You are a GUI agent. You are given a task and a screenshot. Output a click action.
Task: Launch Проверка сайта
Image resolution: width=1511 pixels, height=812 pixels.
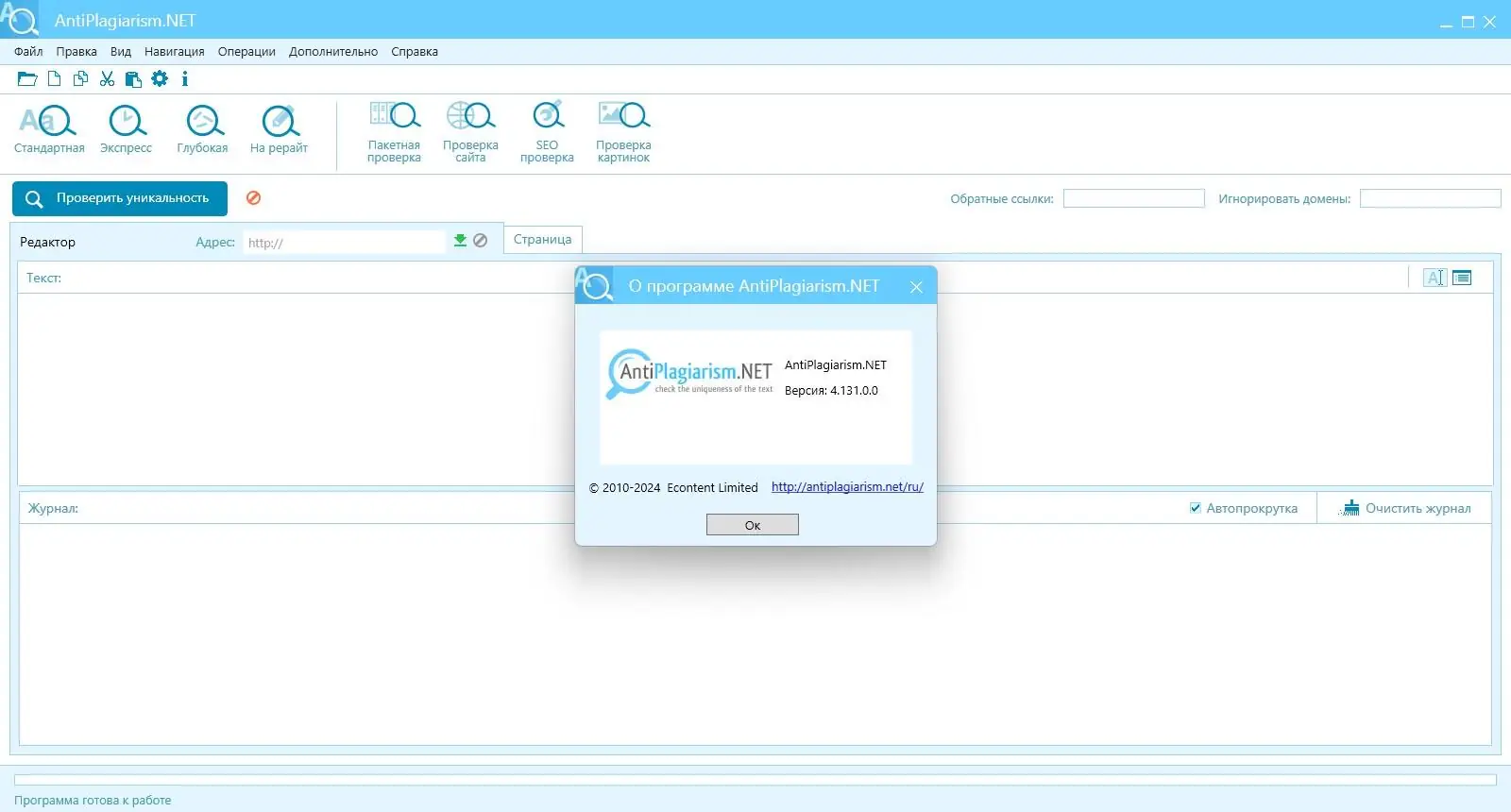[x=470, y=132]
